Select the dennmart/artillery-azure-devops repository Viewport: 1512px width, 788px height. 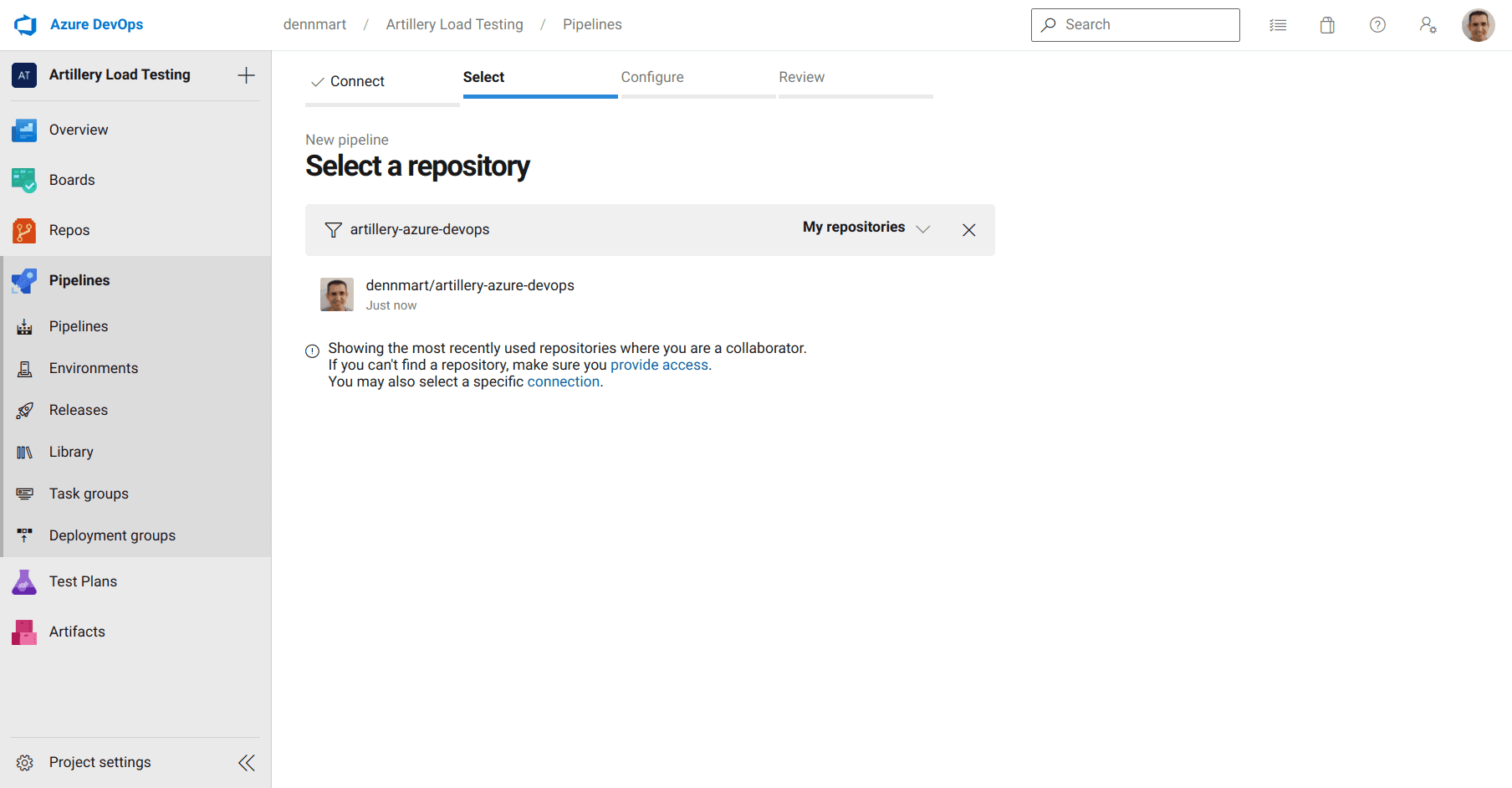click(x=469, y=285)
